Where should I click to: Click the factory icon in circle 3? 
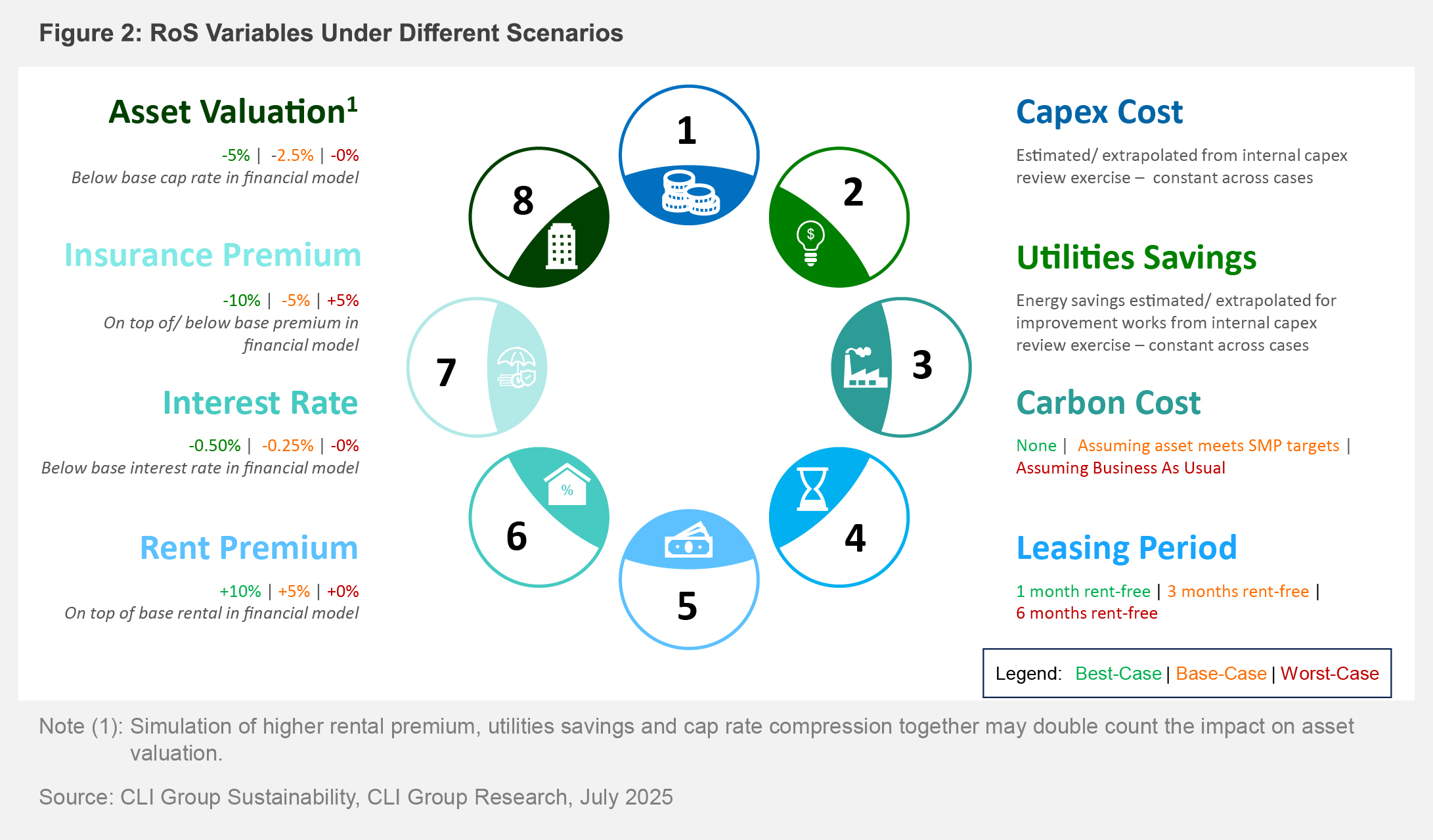pyautogui.click(x=865, y=367)
